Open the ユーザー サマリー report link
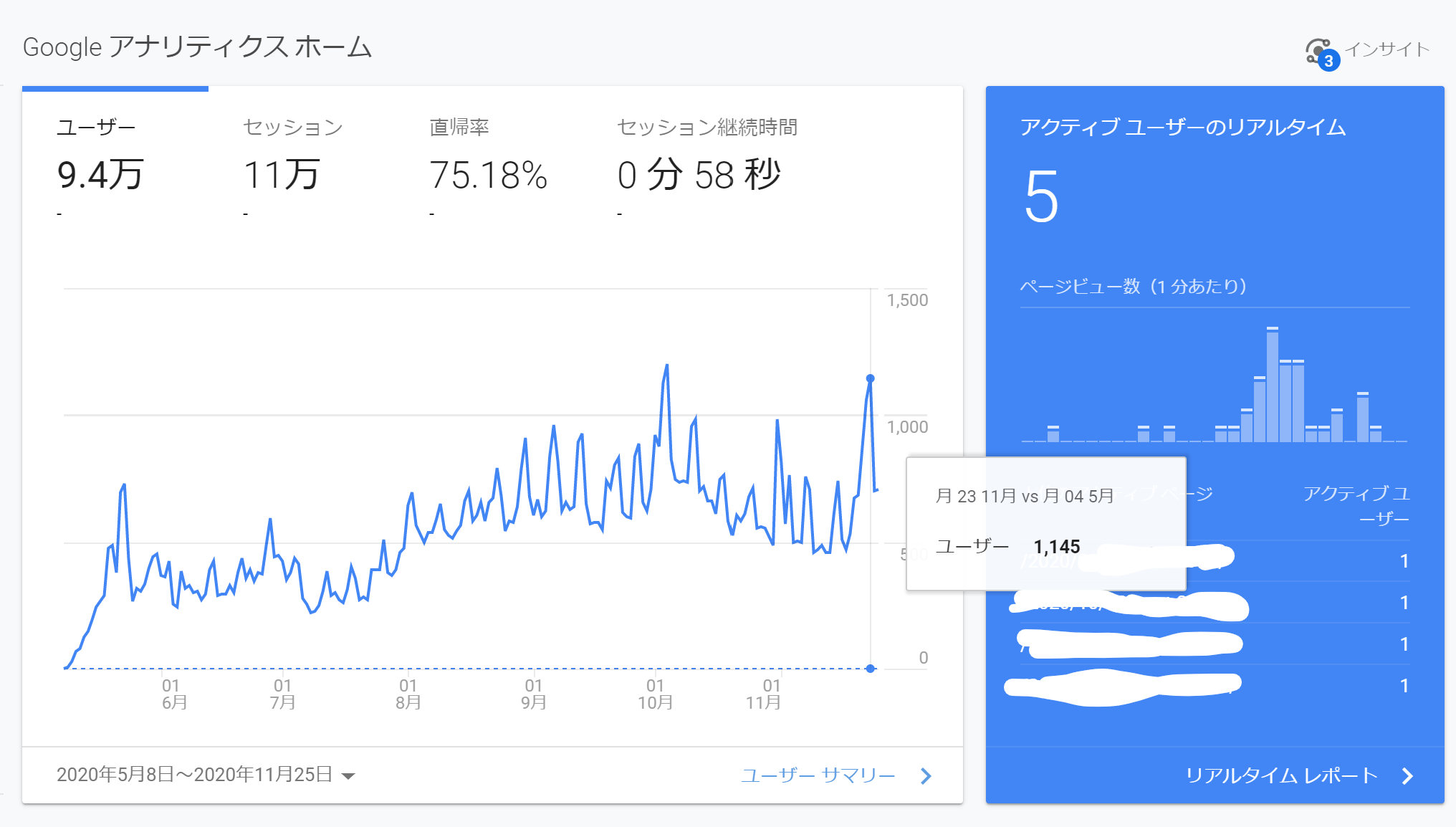 coord(818,775)
